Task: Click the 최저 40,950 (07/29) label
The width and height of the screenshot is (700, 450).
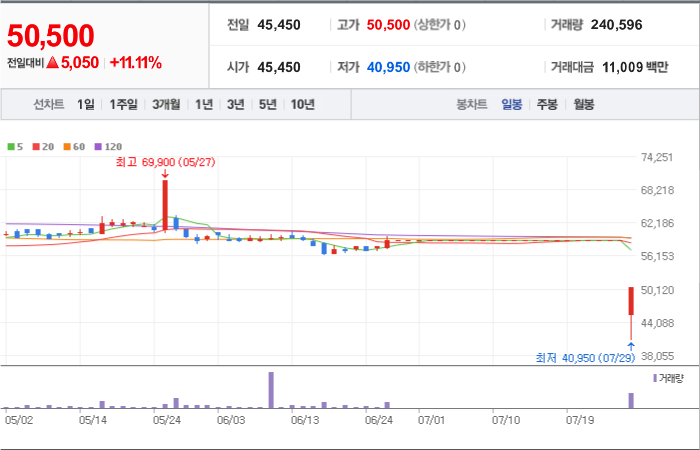Action: tap(585, 358)
